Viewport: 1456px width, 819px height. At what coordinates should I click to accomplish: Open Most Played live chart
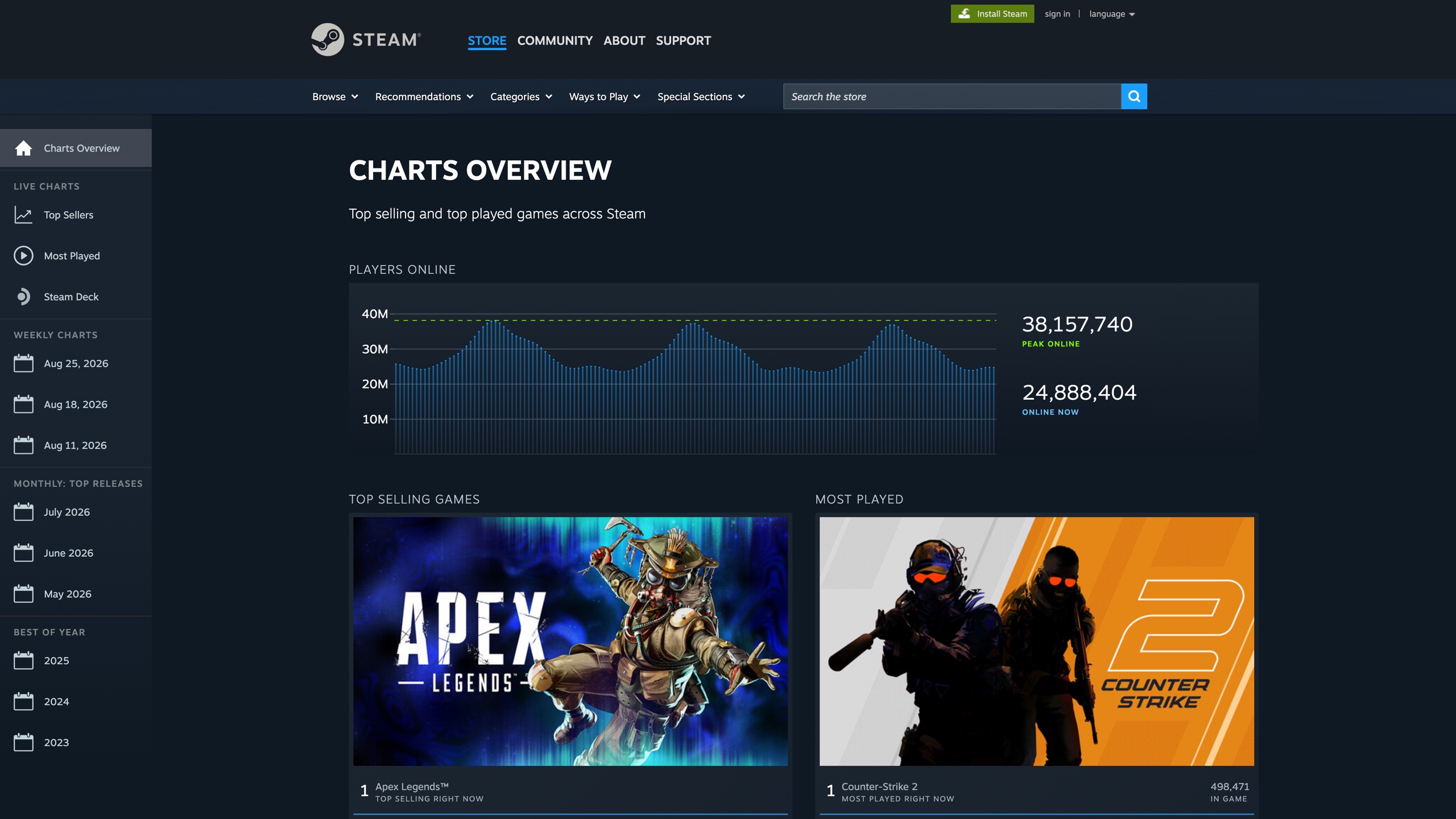pos(76,256)
